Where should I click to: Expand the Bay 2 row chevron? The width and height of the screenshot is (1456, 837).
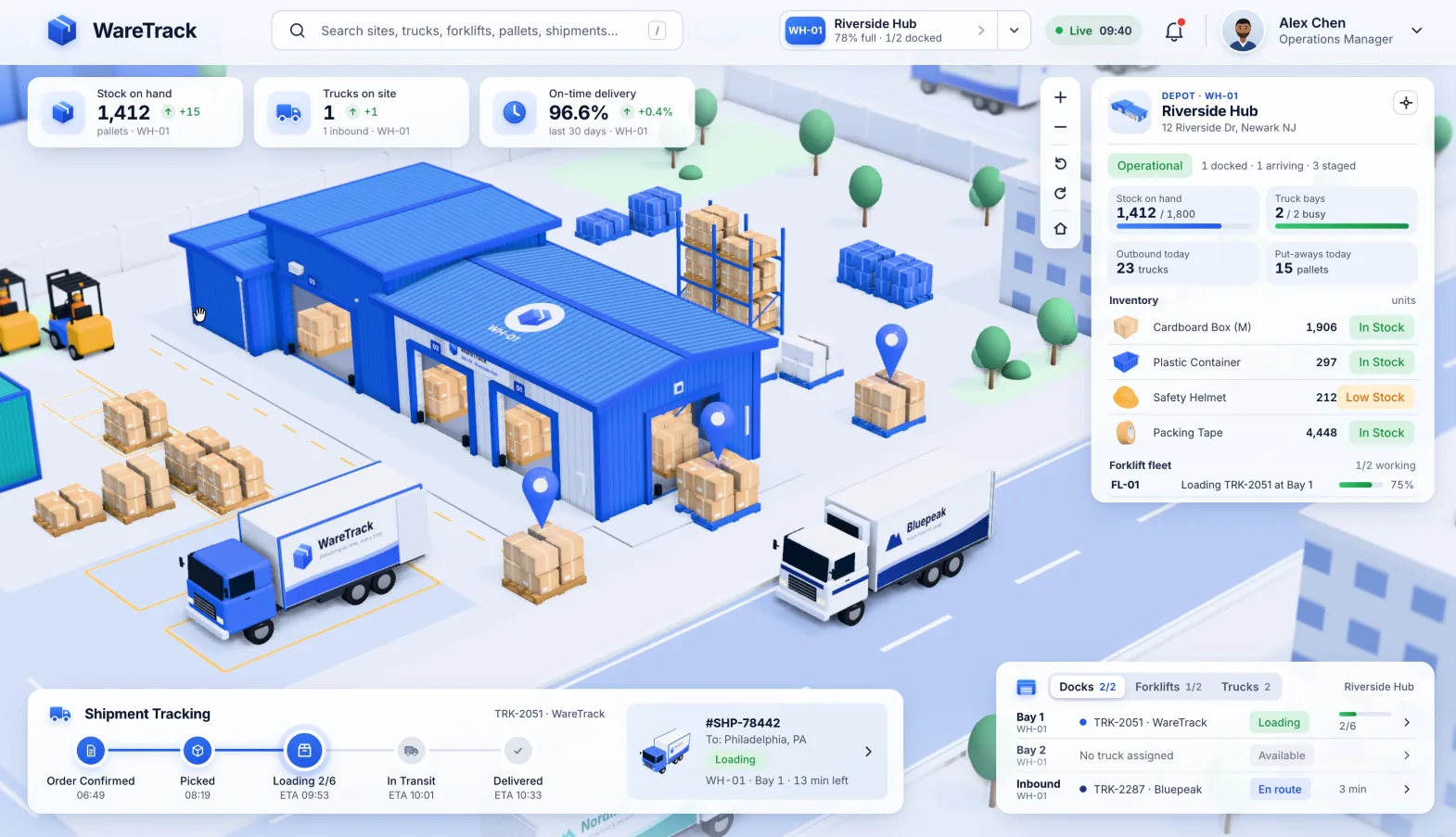pyautogui.click(x=1407, y=755)
